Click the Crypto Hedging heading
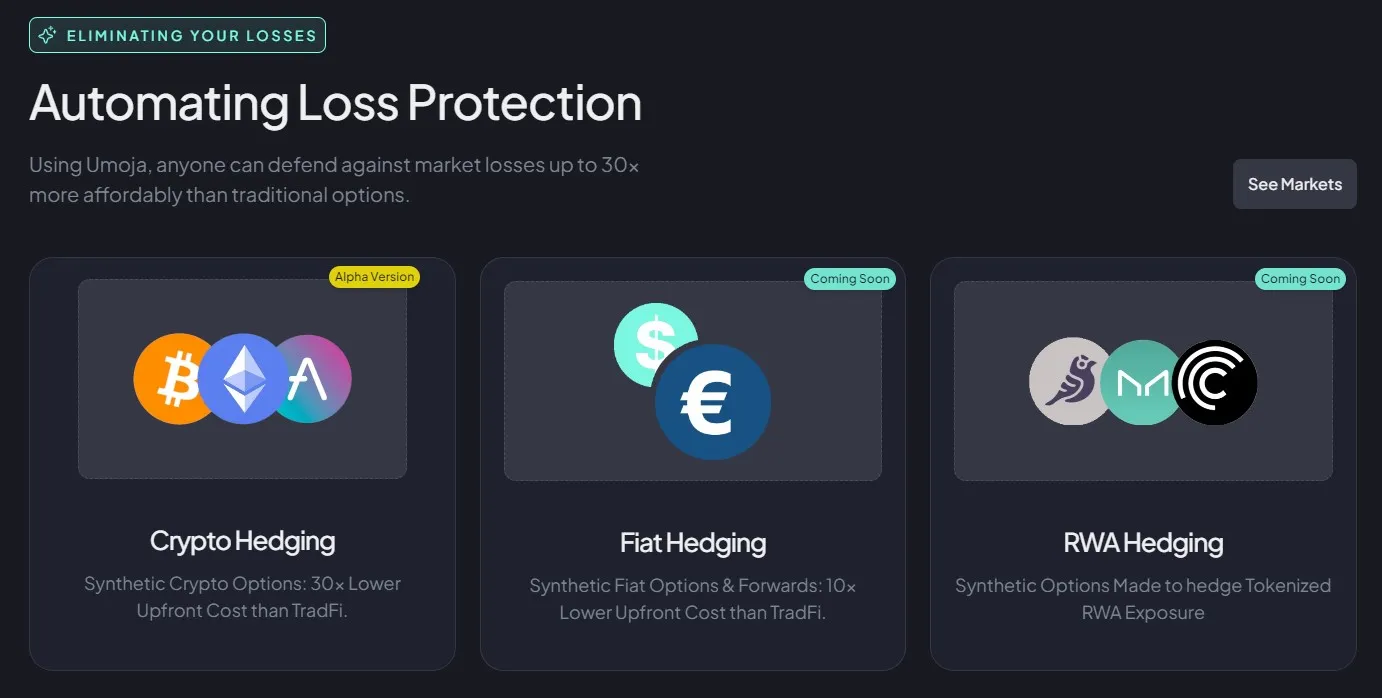The height and width of the screenshot is (698, 1382). click(x=242, y=540)
